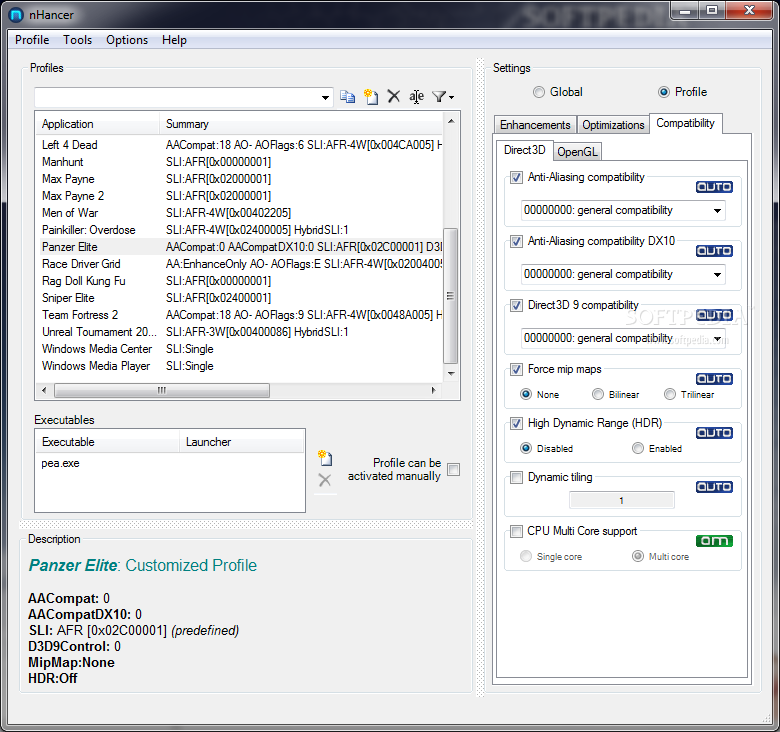This screenshot has height=732, width=780.
Task: Sort by Application column header
Action: tap(98, 124)
